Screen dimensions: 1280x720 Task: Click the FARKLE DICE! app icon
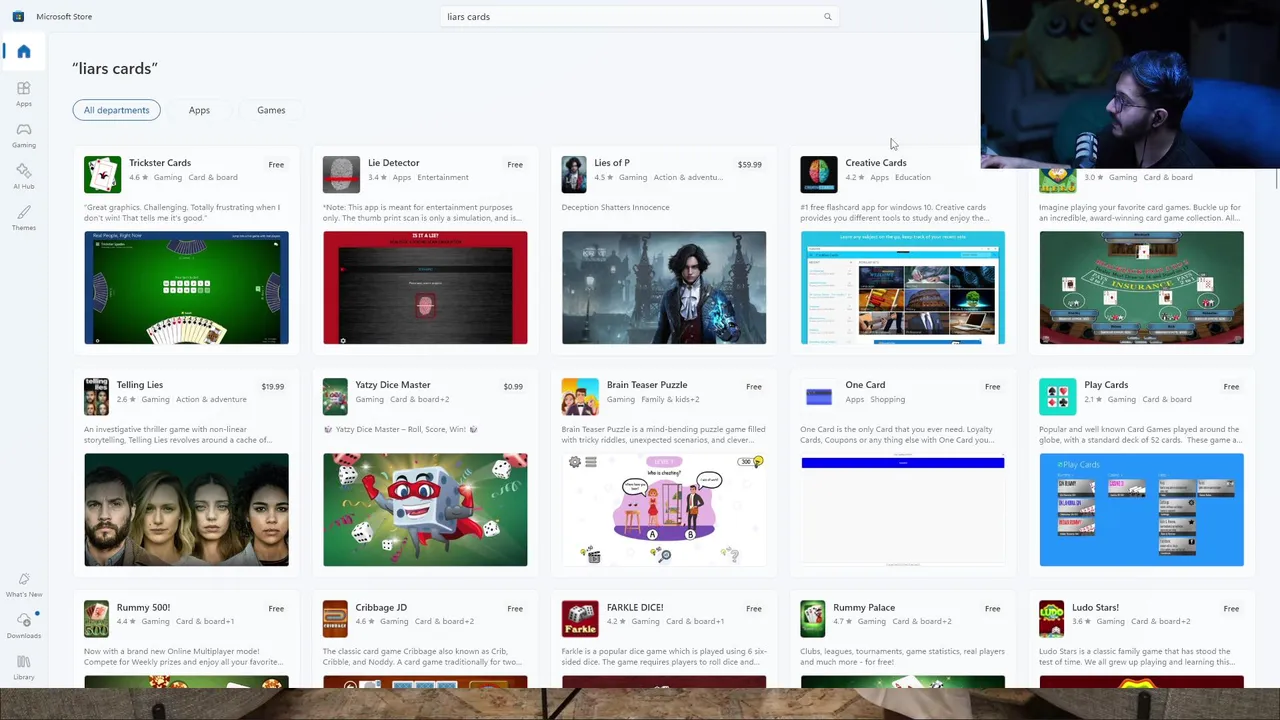(x=580, y=618)
